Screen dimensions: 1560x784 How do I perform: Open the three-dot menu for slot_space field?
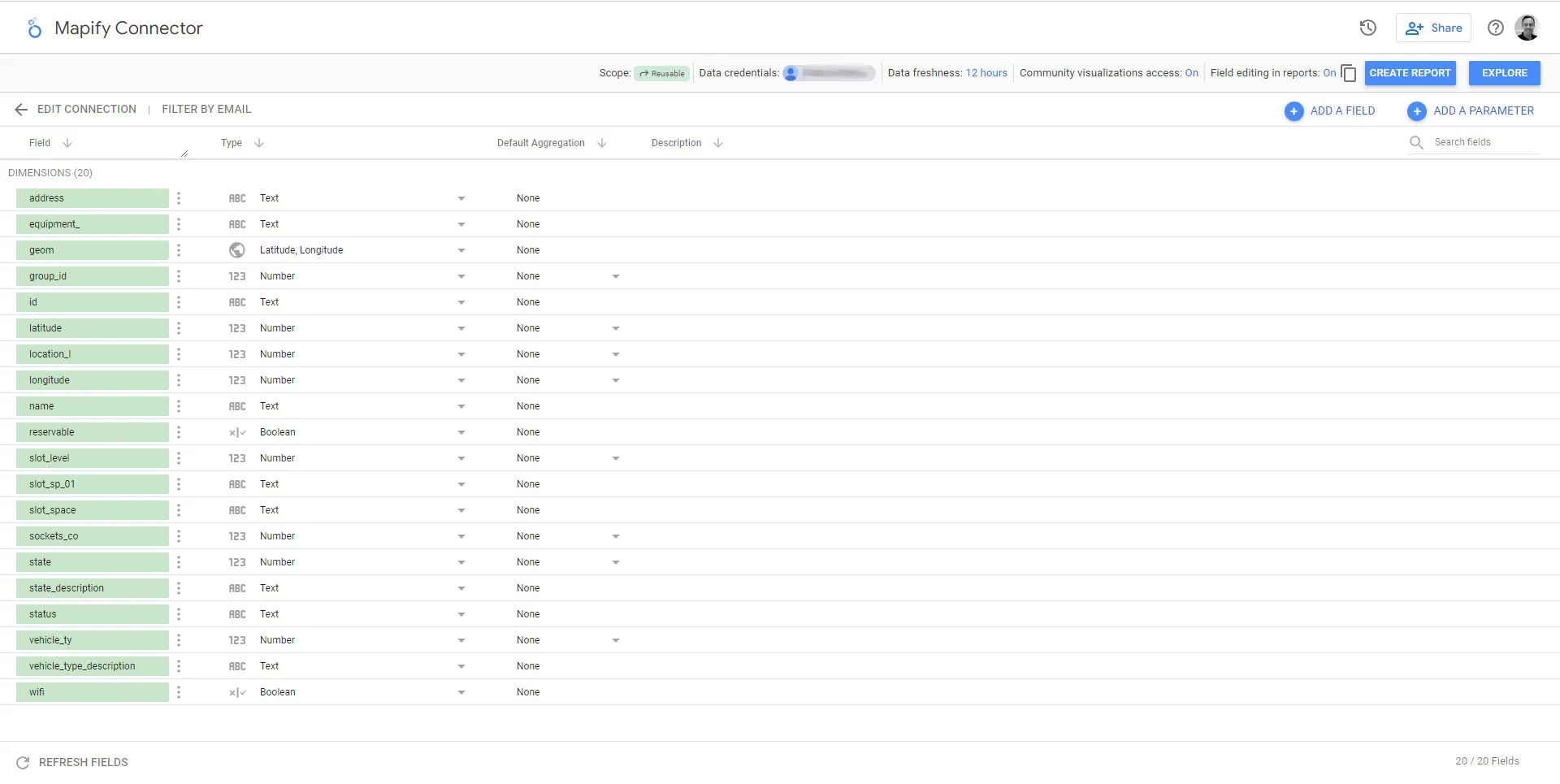(179, 510)
